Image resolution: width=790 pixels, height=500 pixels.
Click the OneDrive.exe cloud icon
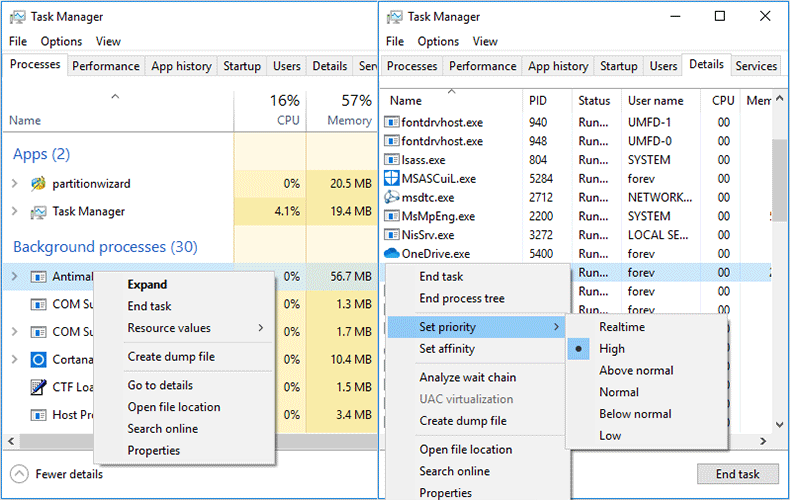tap(392, 254)
